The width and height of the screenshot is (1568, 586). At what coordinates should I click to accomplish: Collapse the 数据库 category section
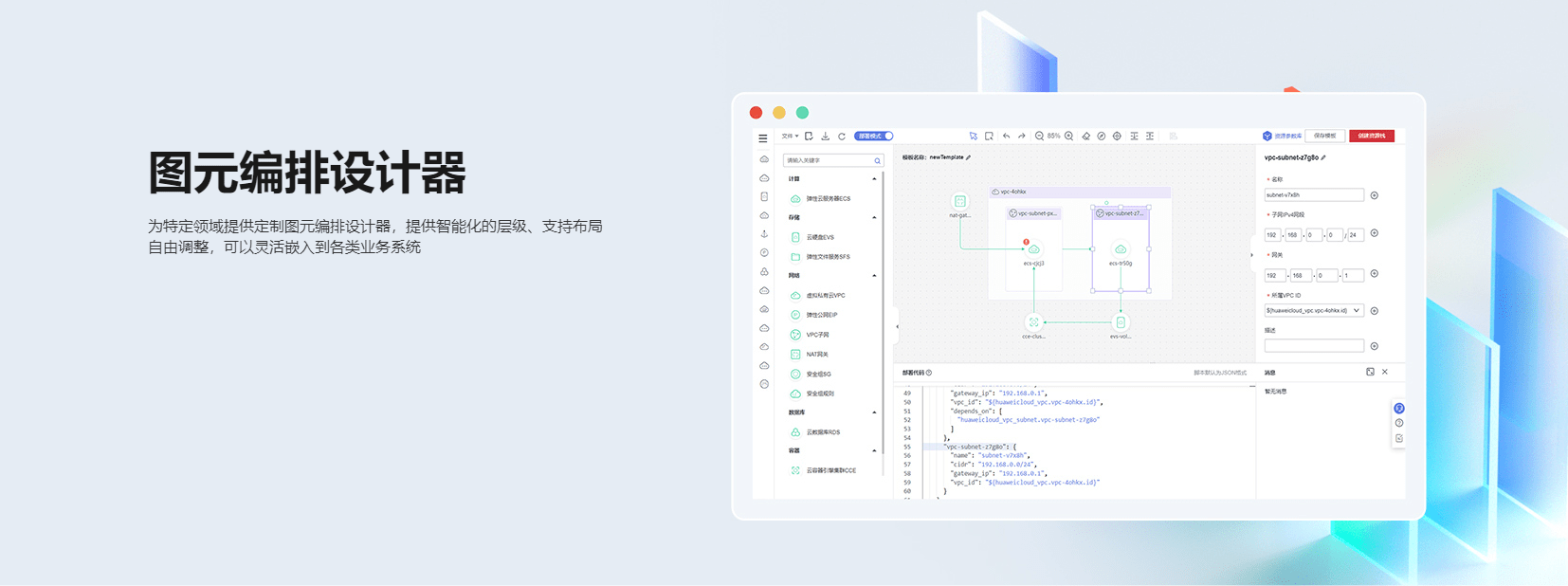coord(874,412)
